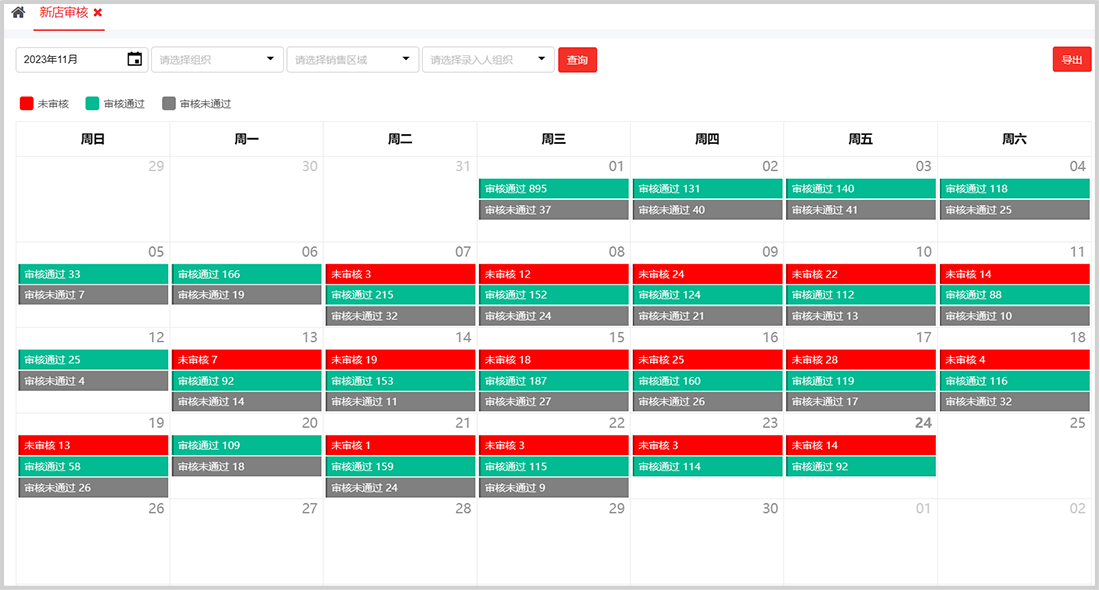Close the 新店审核 tab
Viewport: 1100px width, 590px height.
click(x=98, y=13)
